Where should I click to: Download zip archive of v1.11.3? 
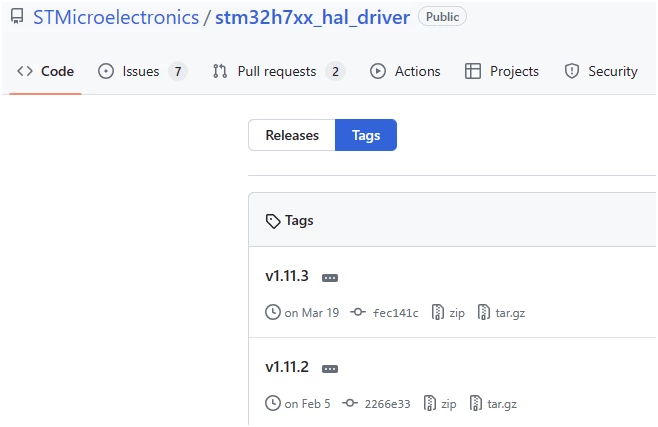pyautogui.click(x=457, y=313)
